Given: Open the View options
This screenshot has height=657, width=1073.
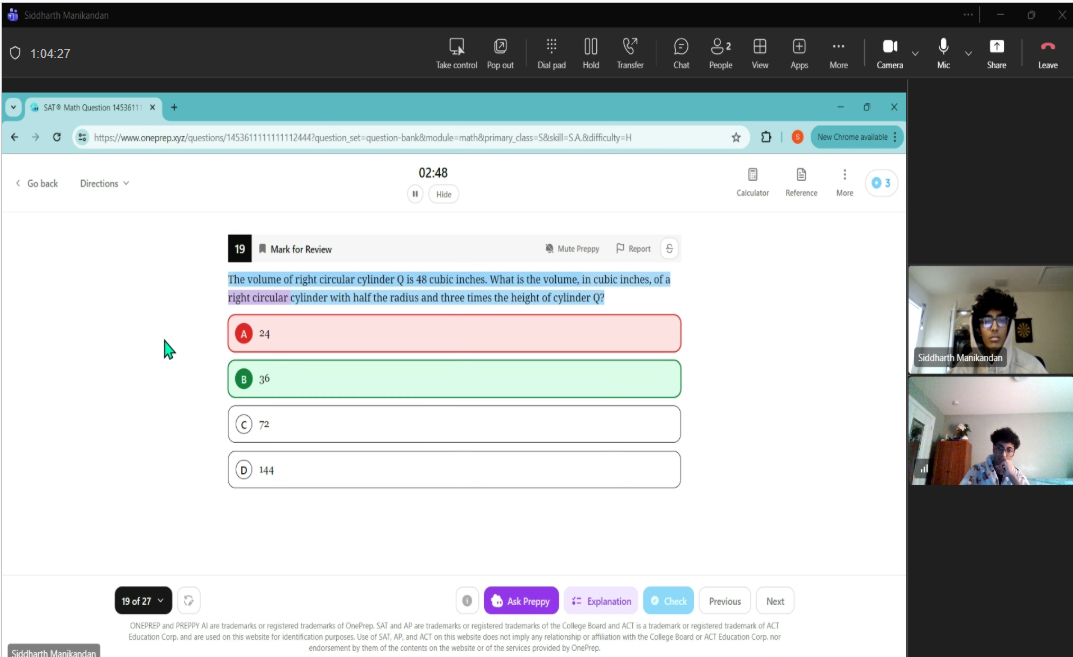Looking at the screenshot, I should pyautogui.click(x=760, y=53).
